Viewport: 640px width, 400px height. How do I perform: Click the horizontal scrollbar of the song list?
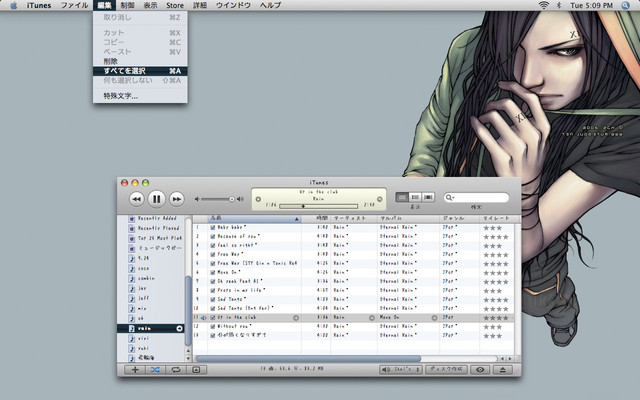309,359
